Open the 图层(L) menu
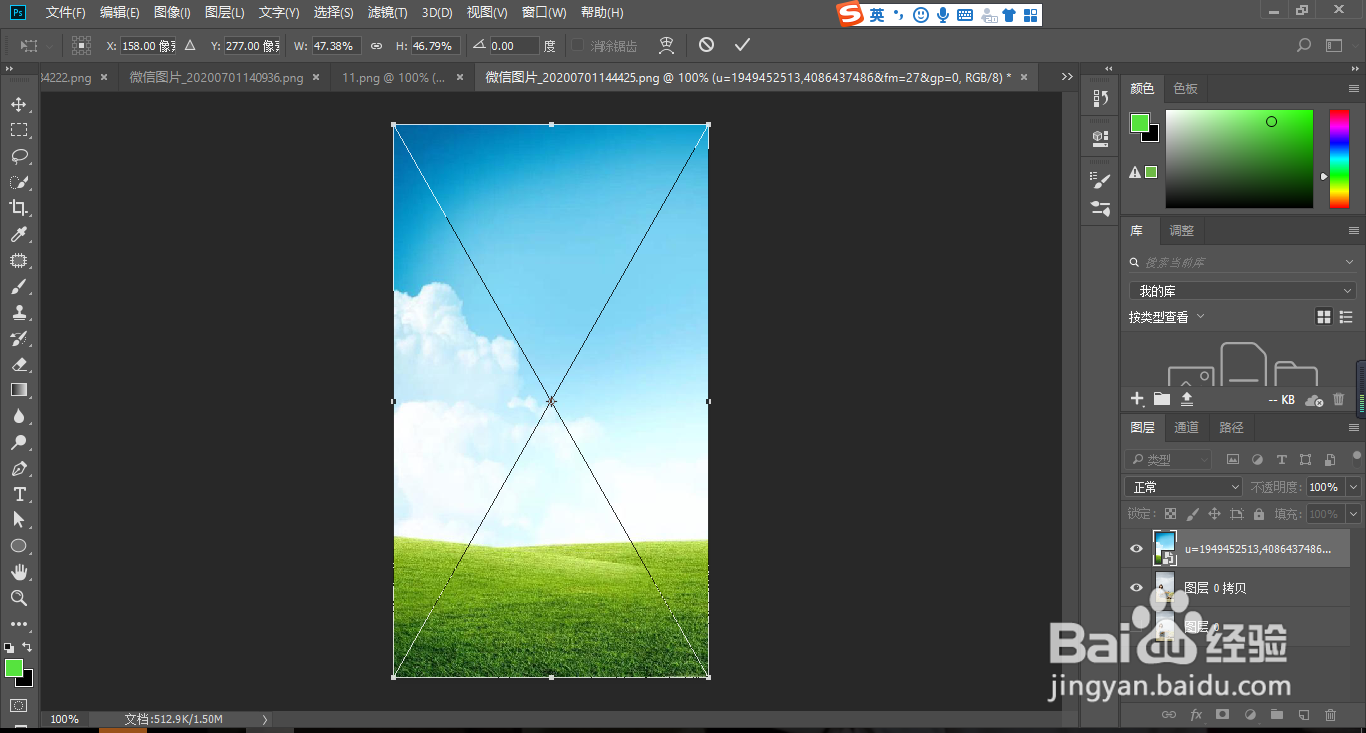 tap(224, 13)
